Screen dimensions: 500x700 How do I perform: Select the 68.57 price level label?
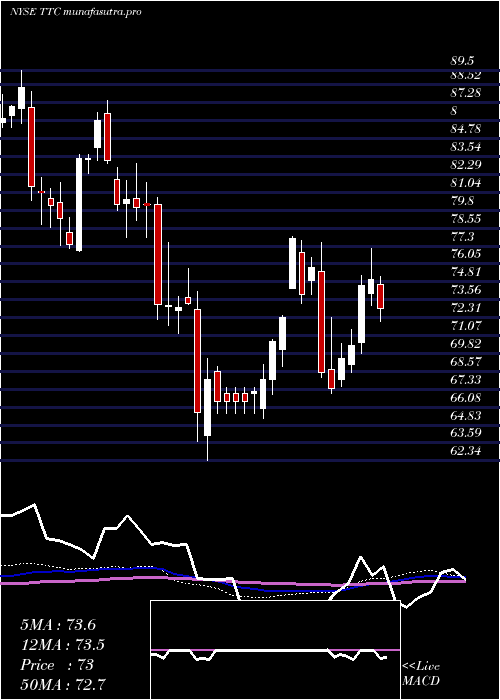pos(466,362)
